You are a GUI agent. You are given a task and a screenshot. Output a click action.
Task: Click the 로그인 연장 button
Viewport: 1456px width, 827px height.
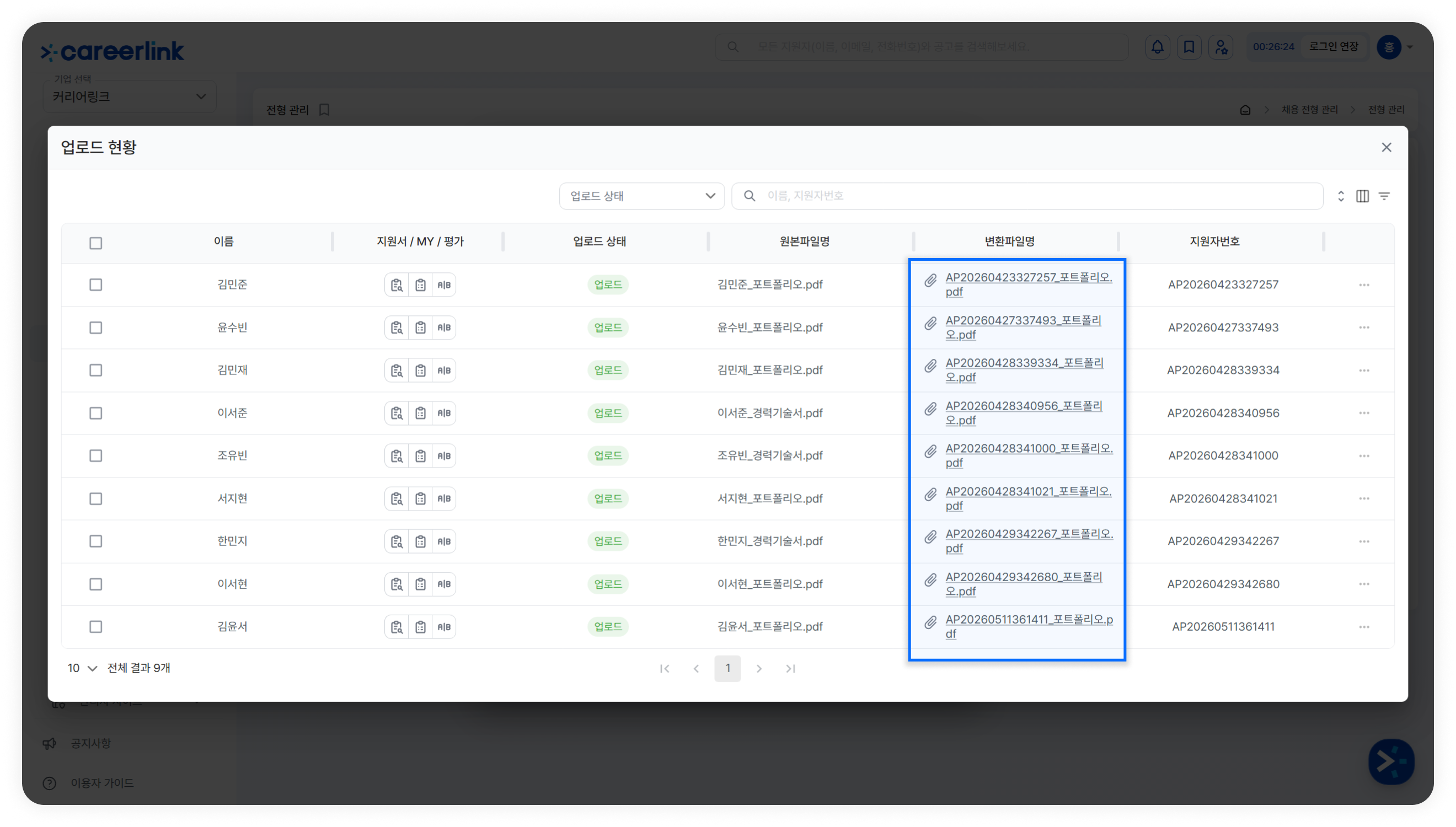[1334, 46]
